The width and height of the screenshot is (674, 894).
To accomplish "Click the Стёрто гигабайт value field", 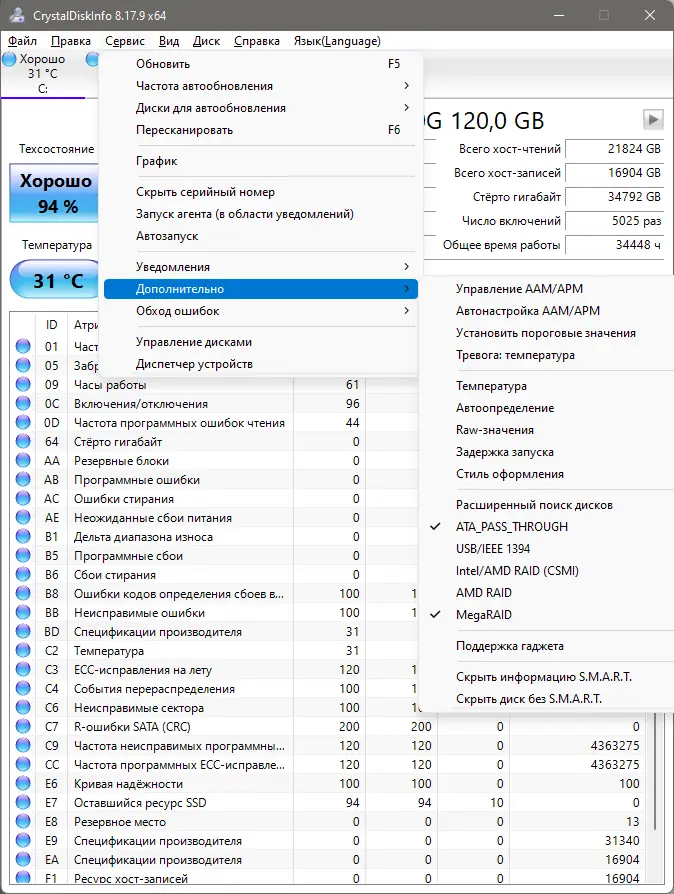I will 615,197.
